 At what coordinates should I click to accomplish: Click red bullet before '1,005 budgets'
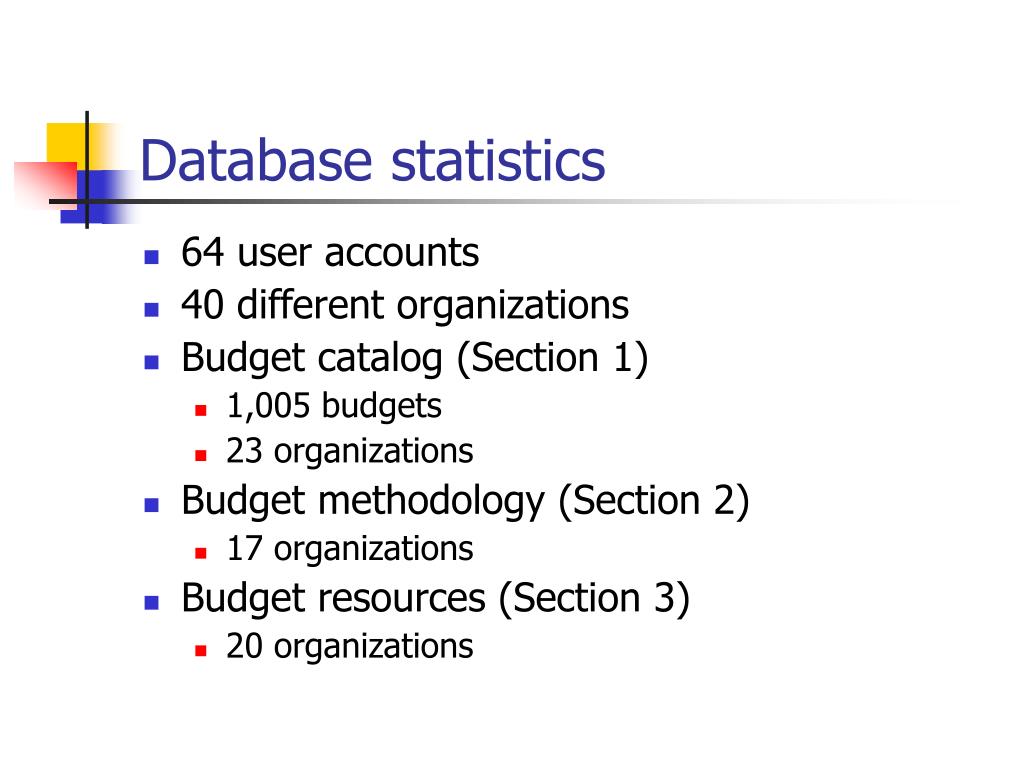point(200,410)
